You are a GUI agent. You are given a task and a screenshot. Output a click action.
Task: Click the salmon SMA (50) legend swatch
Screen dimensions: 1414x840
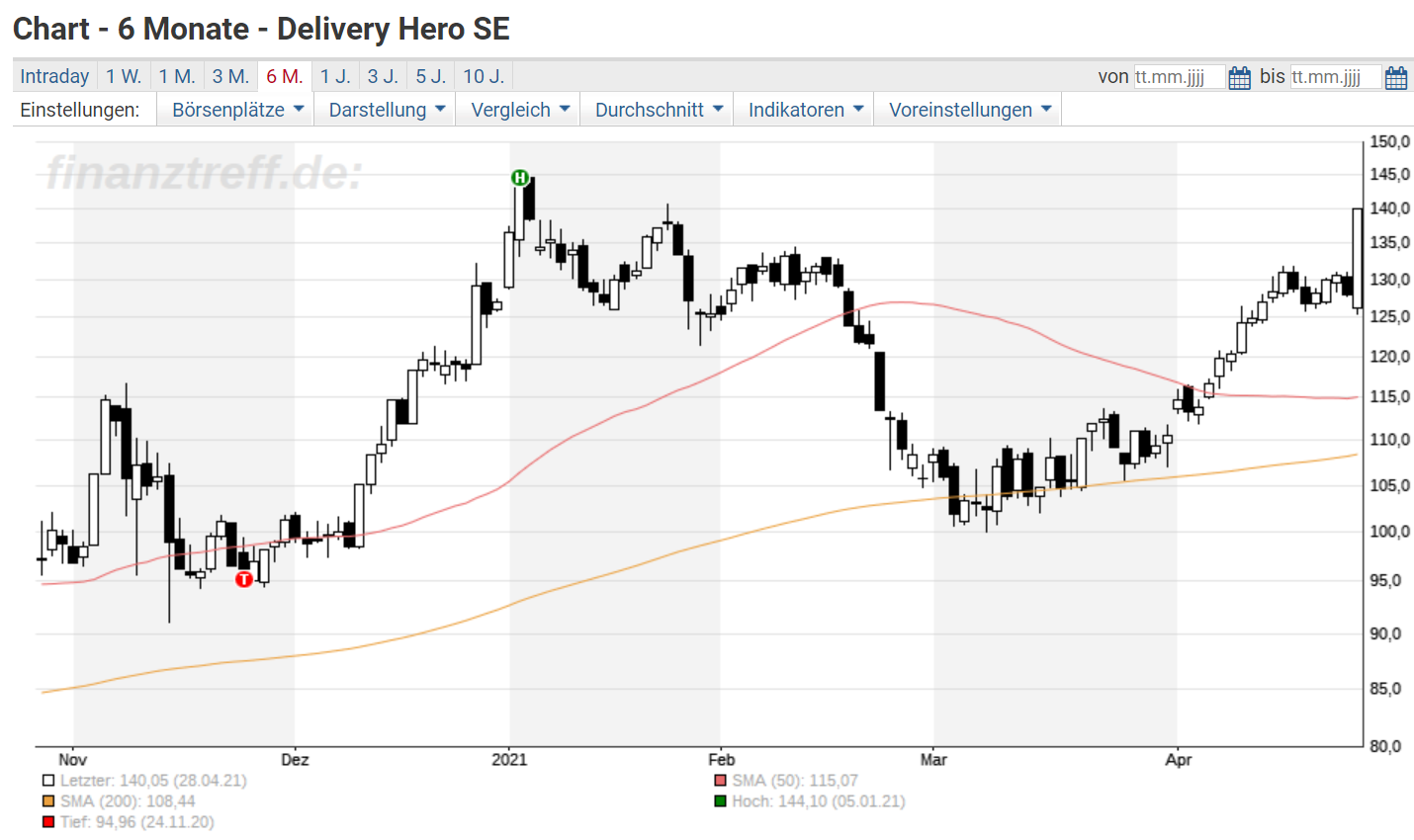tap(720, 781)
